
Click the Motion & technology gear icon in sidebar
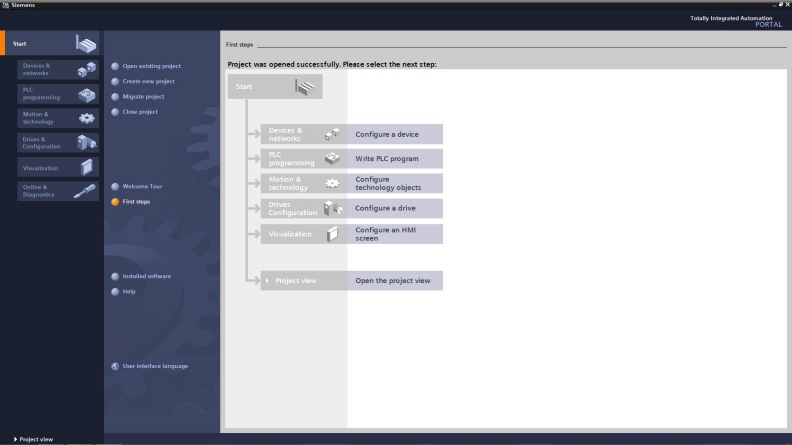(x=87, y=118)
